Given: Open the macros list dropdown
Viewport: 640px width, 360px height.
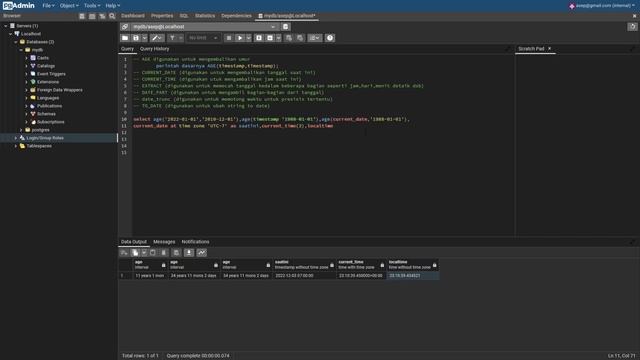Looking at the screenshot, I should coord(314,38).
